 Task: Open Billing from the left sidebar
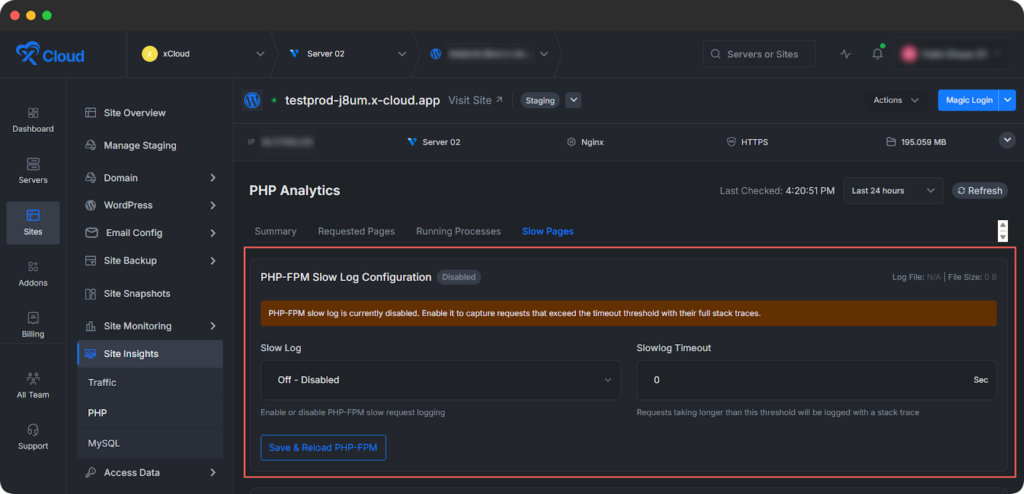(x=33, y=324)
